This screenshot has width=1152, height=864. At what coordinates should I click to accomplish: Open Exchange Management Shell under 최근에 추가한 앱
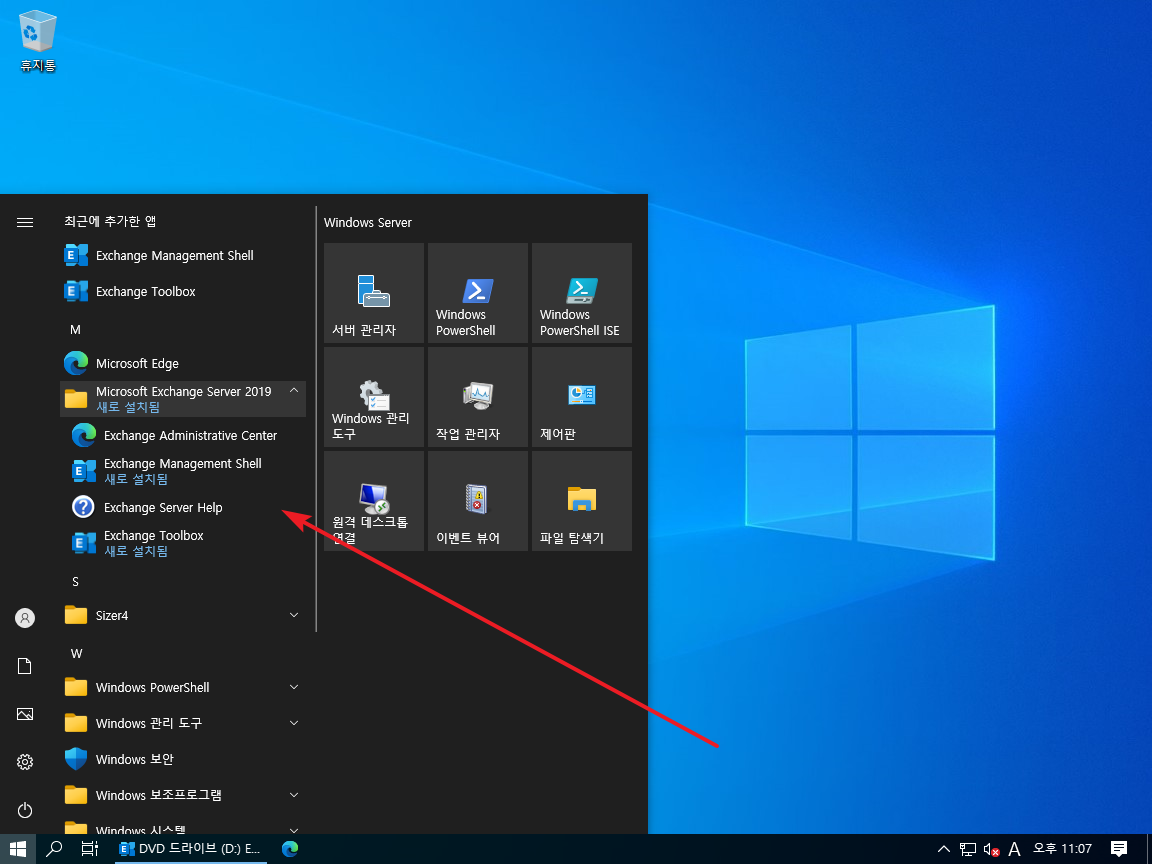[183, 256]
